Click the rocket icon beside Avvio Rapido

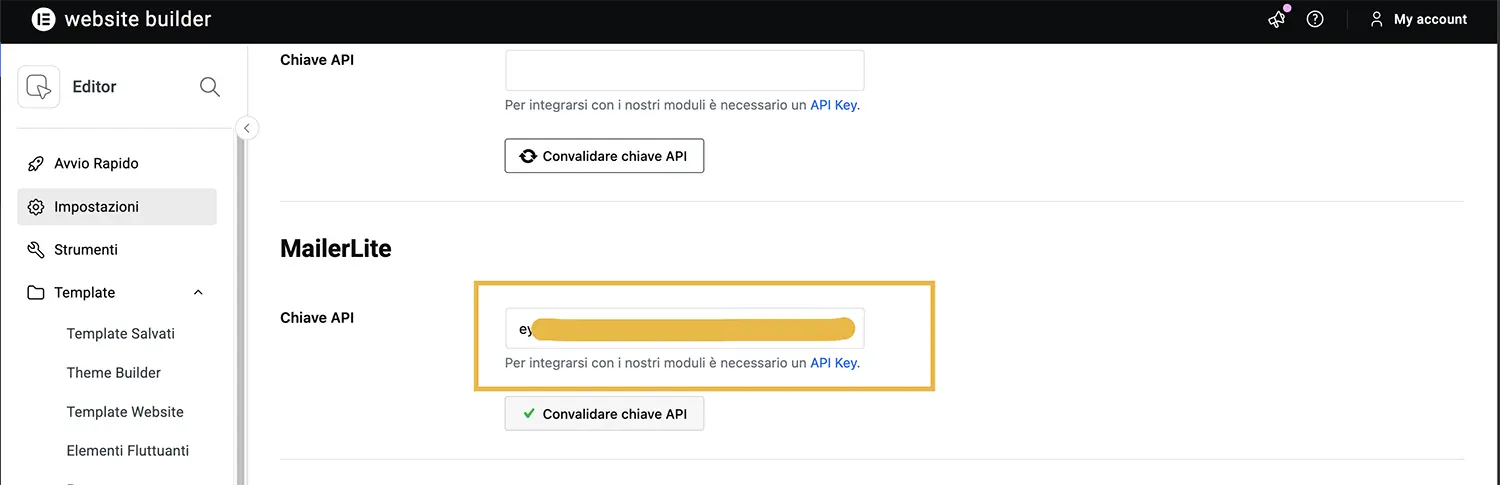click(36, 163)
